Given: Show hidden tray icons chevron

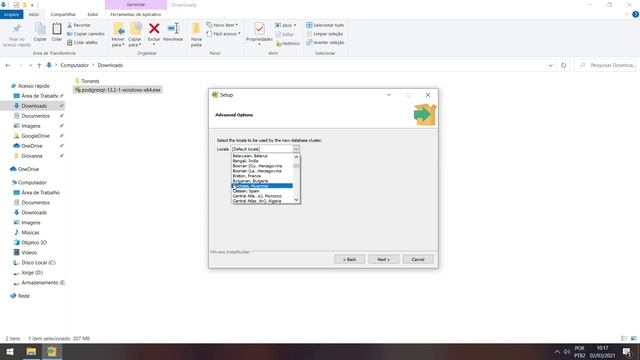Looking at the screenshot, I should 557,352.
